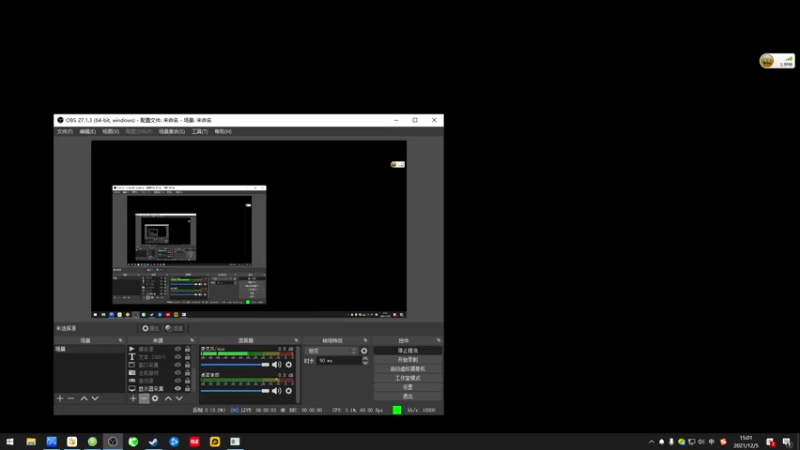Open the 场景集合(S) menu
The image size is (800, 450).
click(172, 132)
